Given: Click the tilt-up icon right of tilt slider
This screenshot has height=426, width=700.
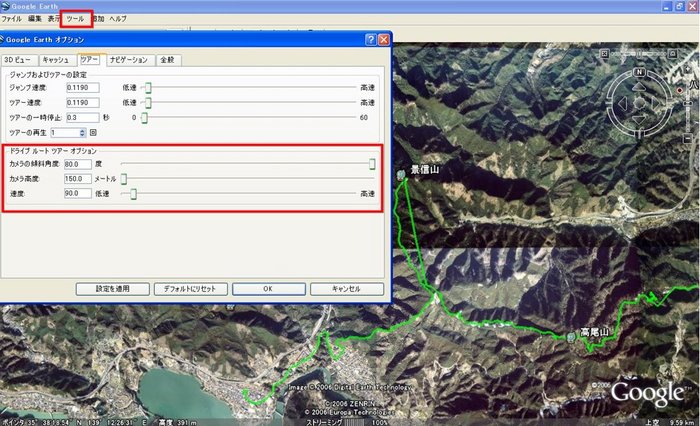Looking at the screenshot, I should click(672, 54).
